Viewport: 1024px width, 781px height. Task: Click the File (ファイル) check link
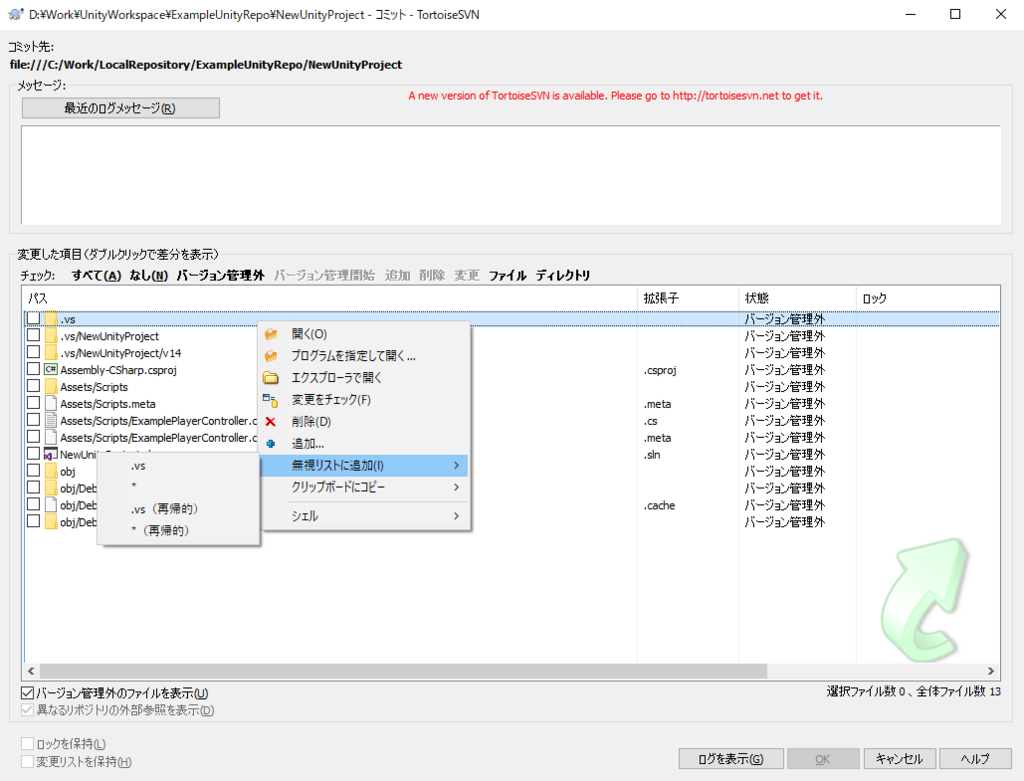507,276
